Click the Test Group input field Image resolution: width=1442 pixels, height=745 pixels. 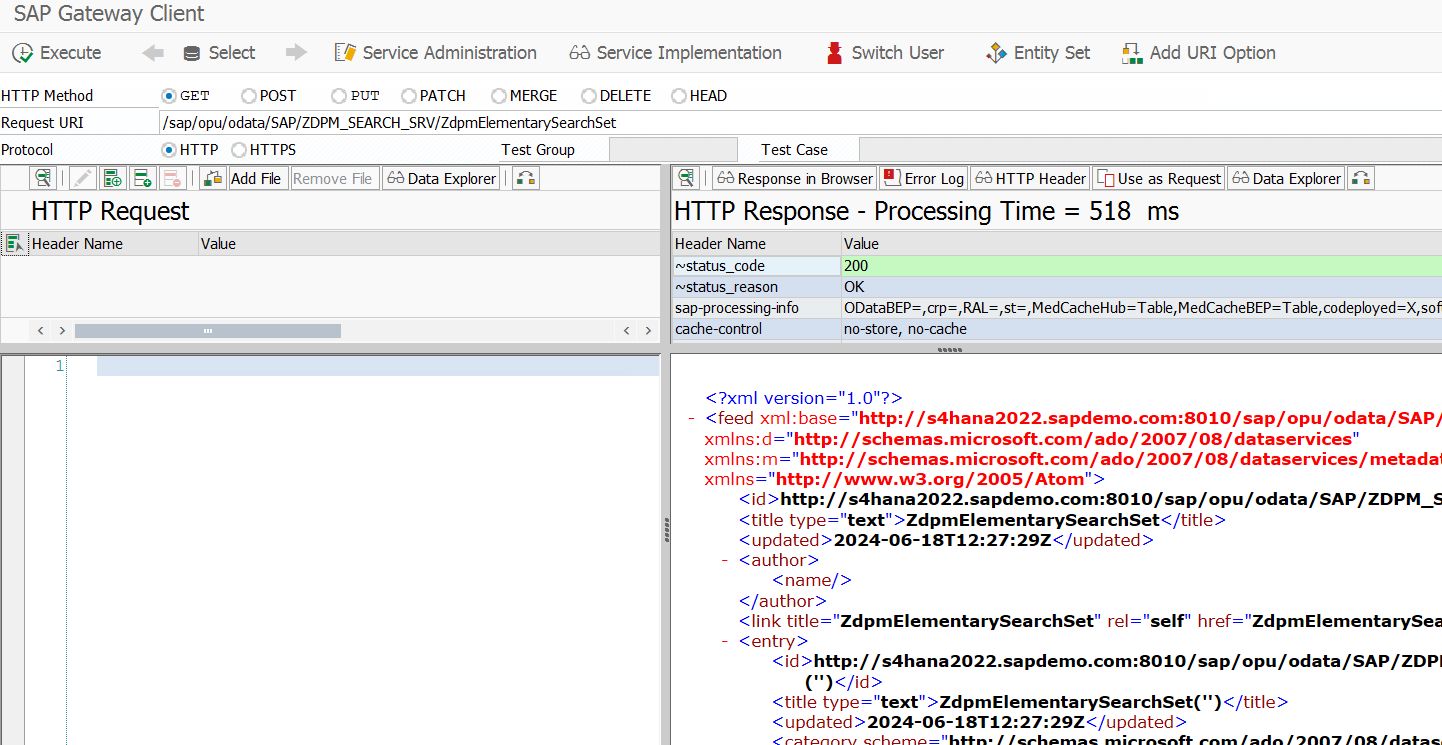(672, 150)
